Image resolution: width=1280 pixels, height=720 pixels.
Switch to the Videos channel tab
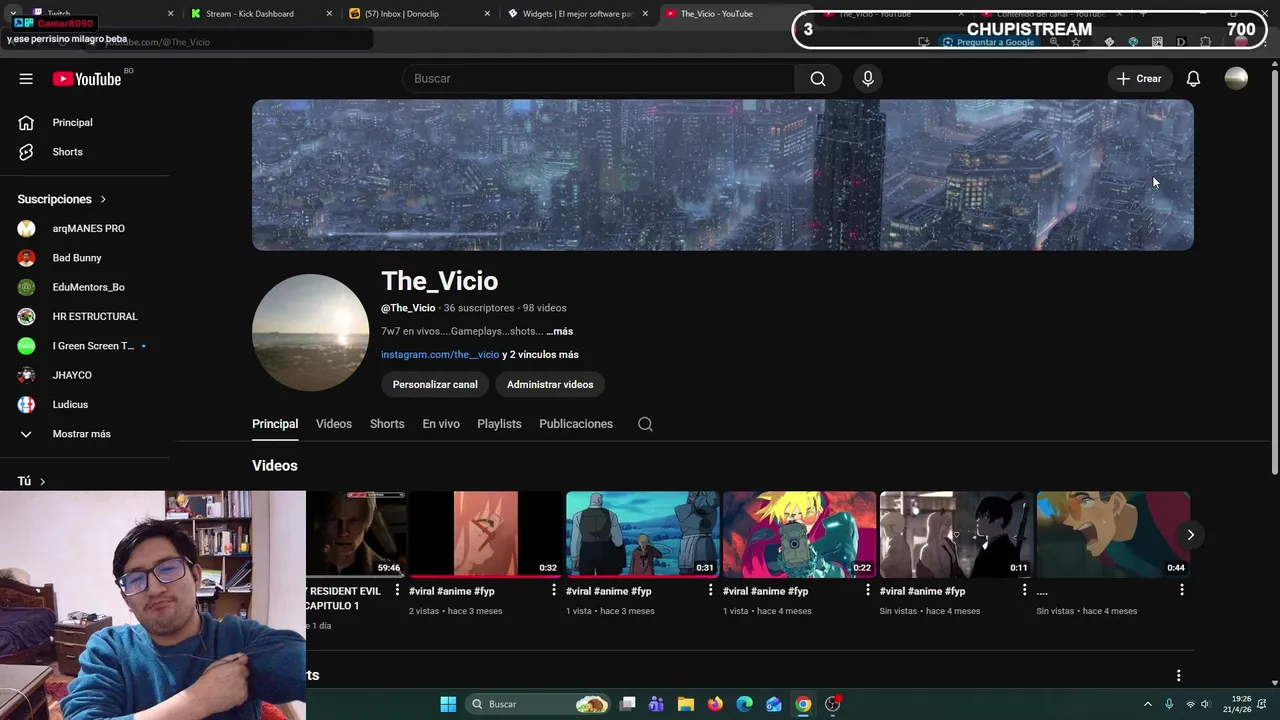click(334, 424)
